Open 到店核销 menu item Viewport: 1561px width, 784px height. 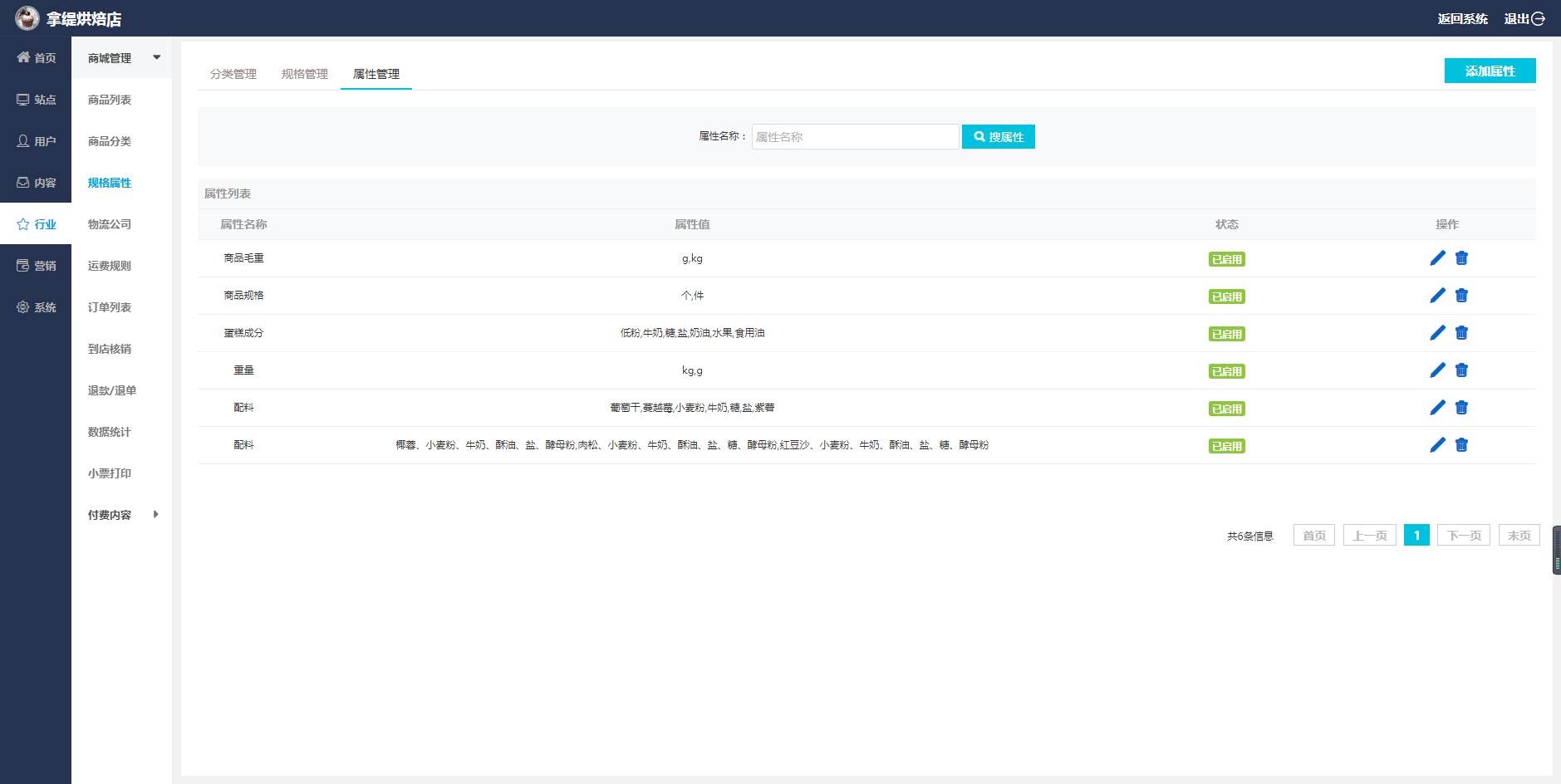(x=110, y=349)
